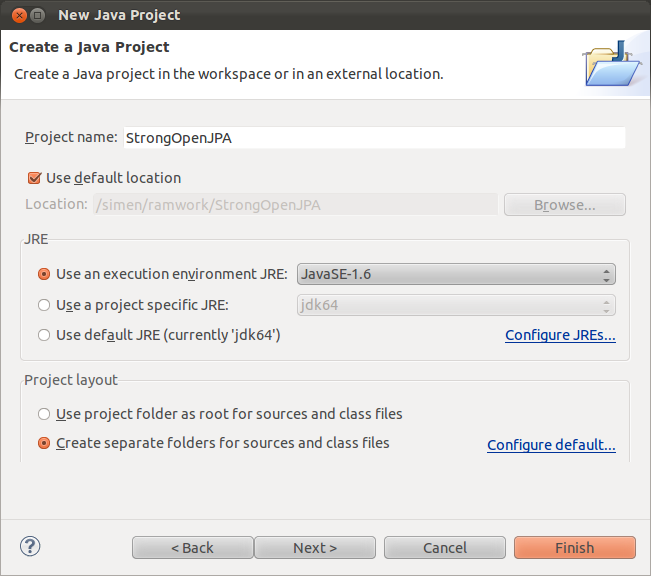Click the Next button
651x576 pixels.
click(x=315, y=548)
